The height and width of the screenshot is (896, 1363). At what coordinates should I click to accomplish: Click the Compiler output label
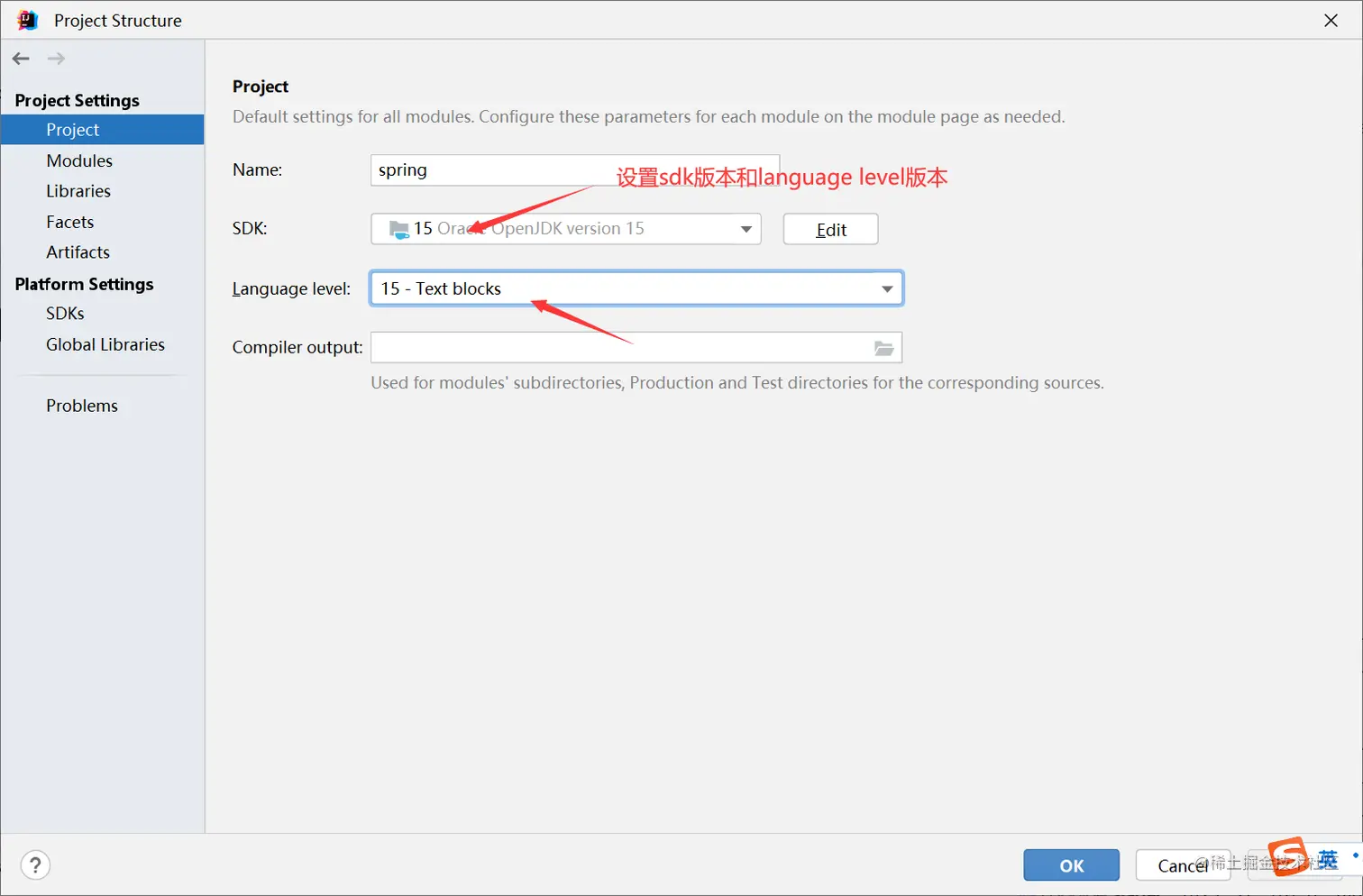pyautogui.click(x=297, y=348)
